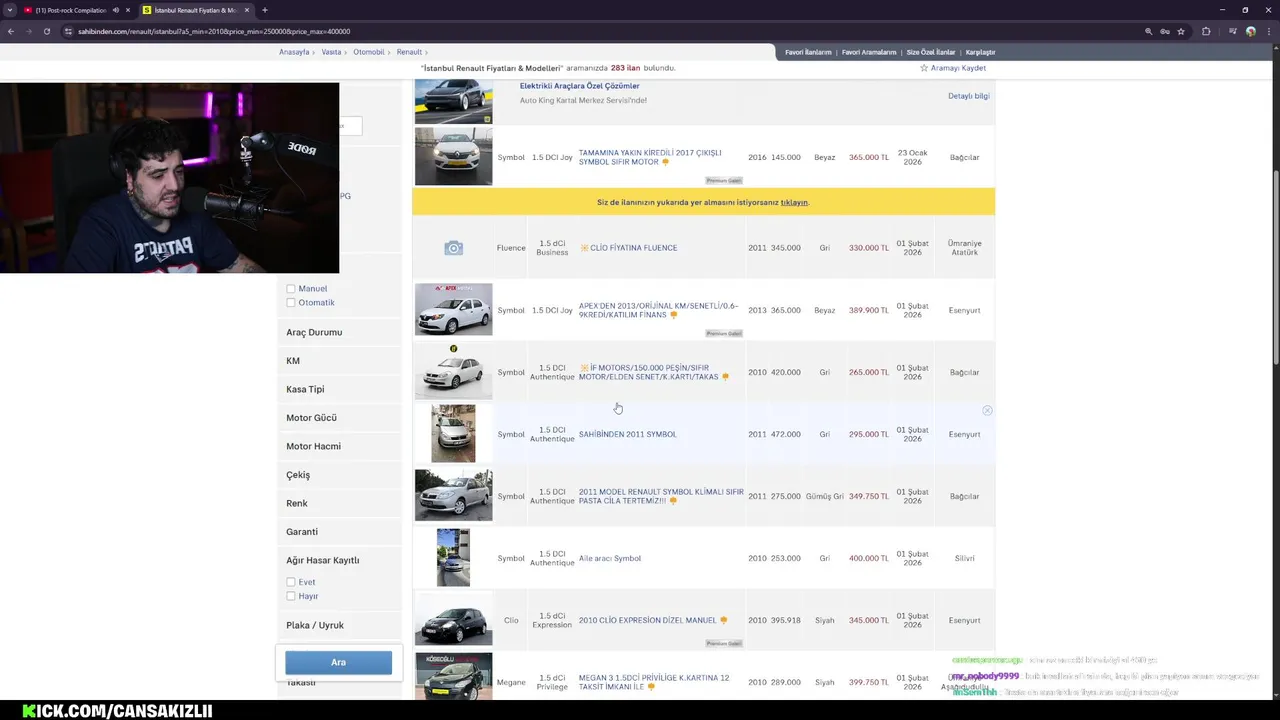Check Evet under Ağır Hasar Kayıtlı
The image size is (1280, 720).
pos(291,582)
